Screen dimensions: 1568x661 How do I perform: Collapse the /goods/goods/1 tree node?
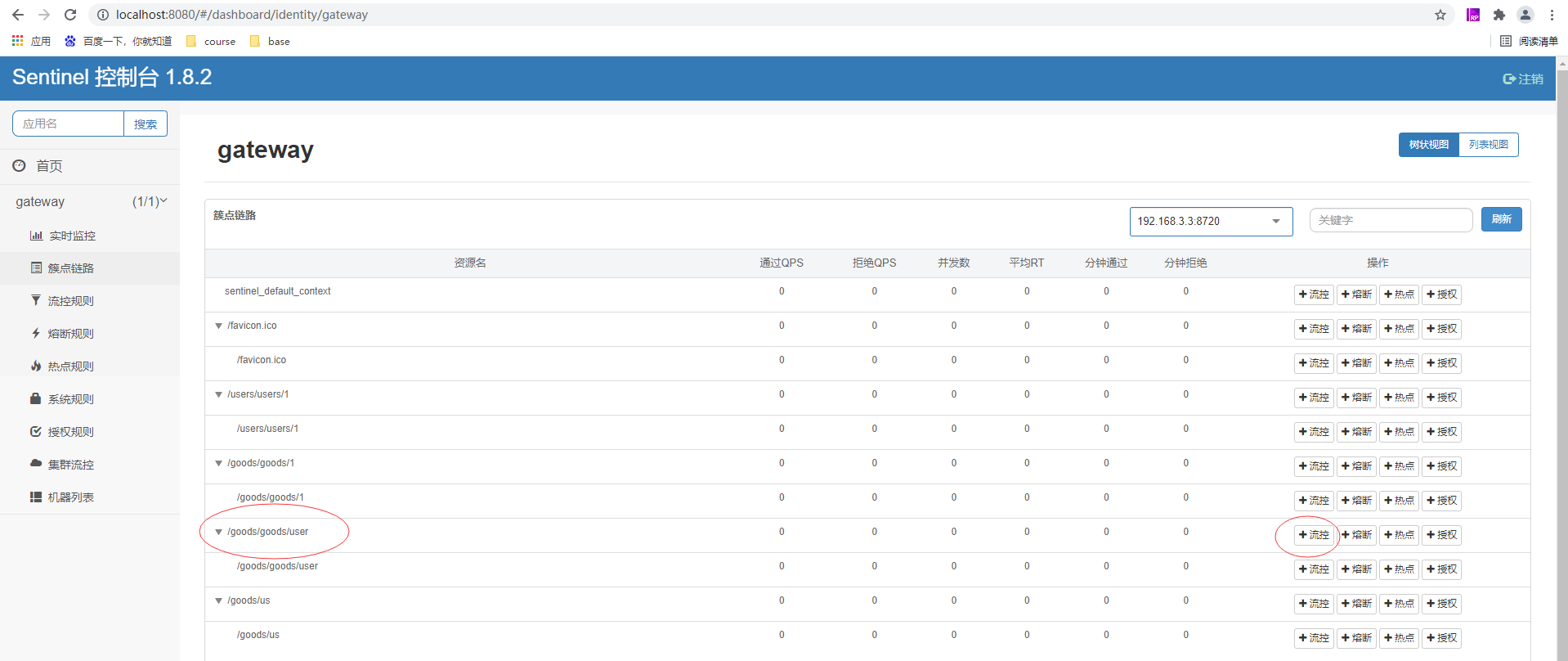218,463
